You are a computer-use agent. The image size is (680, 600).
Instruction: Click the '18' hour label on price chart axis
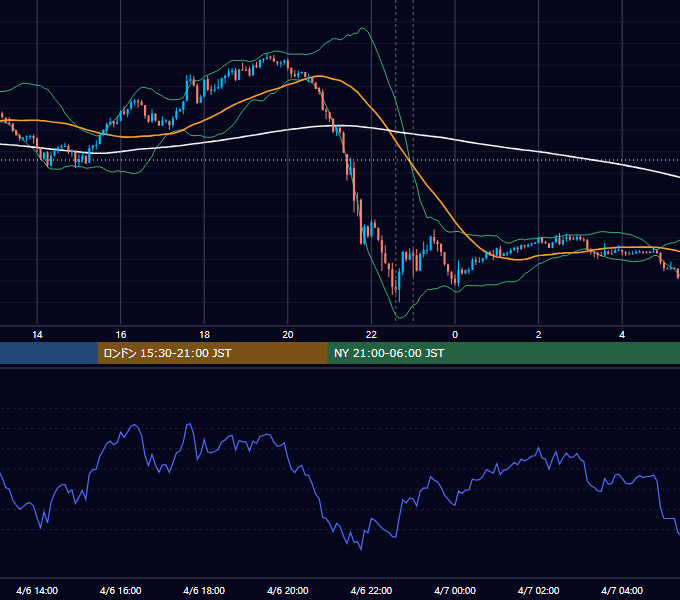click(204, 335)
